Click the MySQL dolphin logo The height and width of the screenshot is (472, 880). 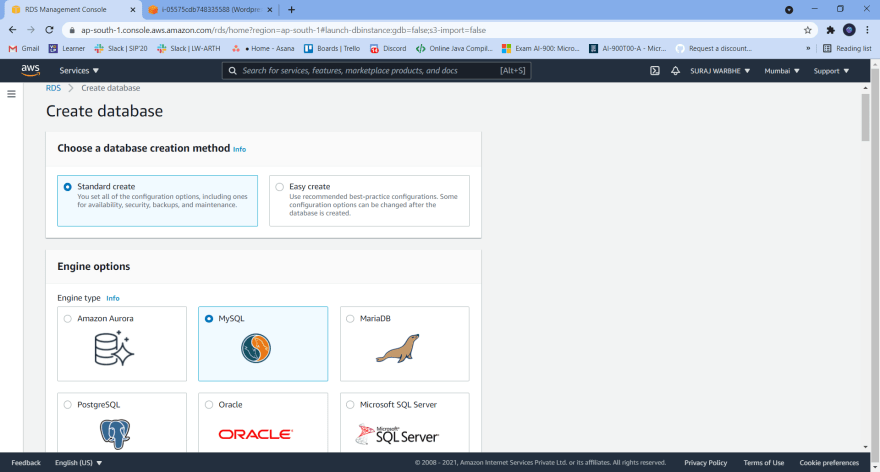[x=256, y=348]
